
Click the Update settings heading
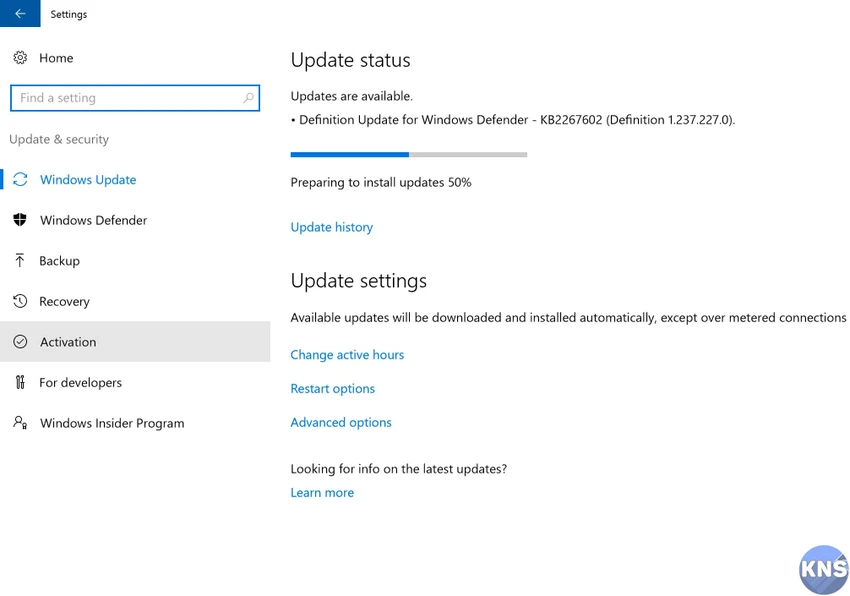click(358, 281)
